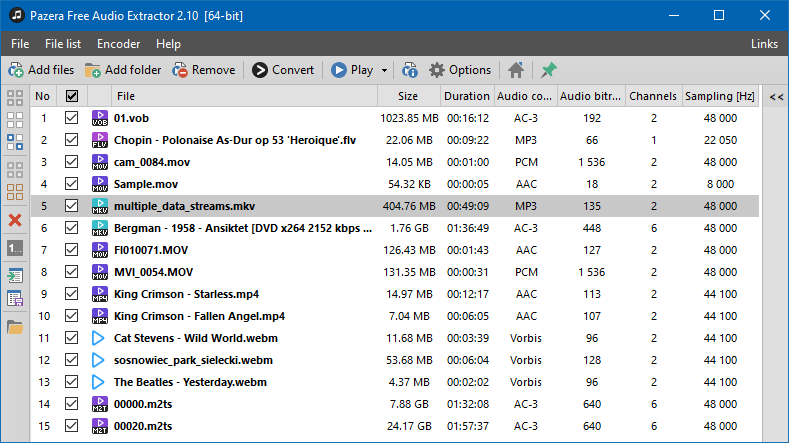Click the folder icon in the sidebar

tap(15, 327)
